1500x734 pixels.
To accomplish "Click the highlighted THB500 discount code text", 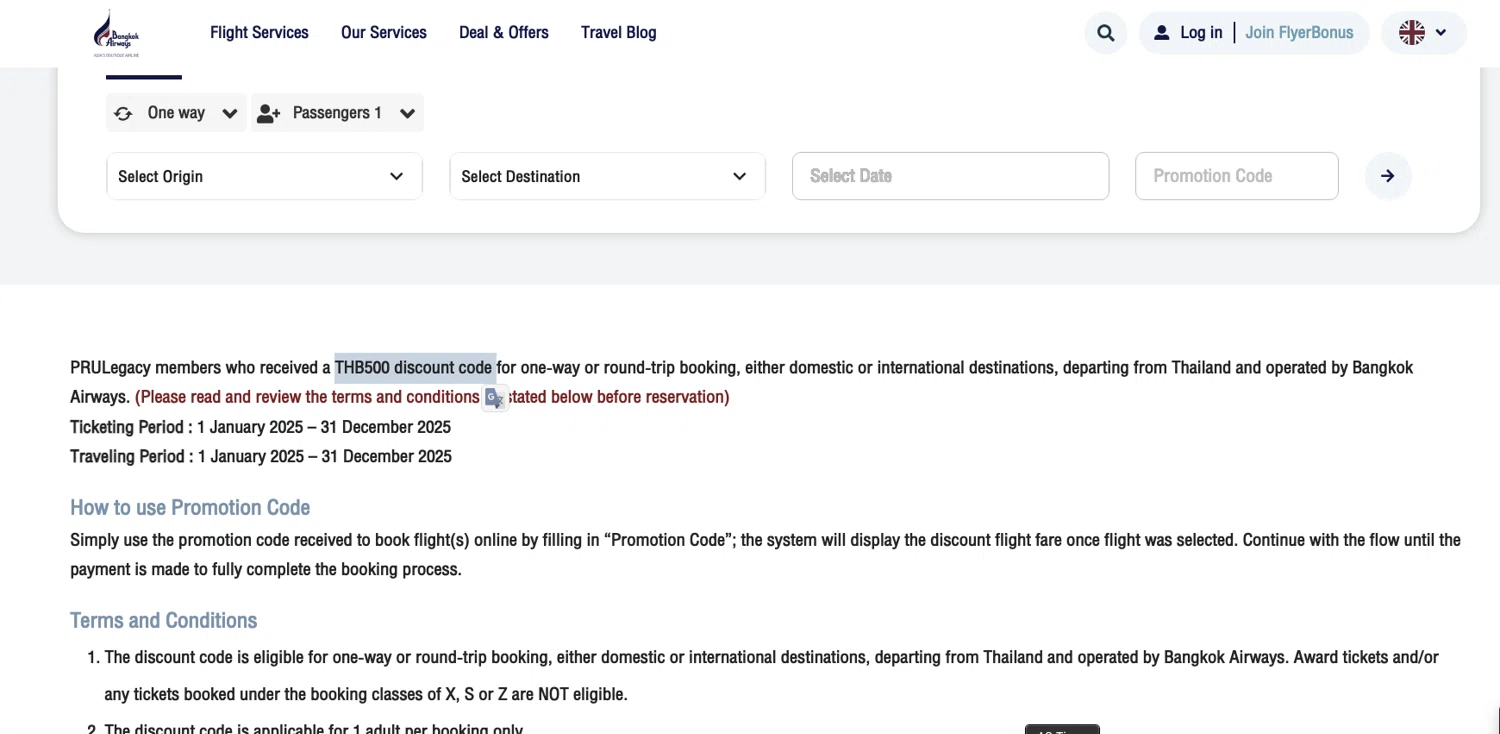I will 414,367.
